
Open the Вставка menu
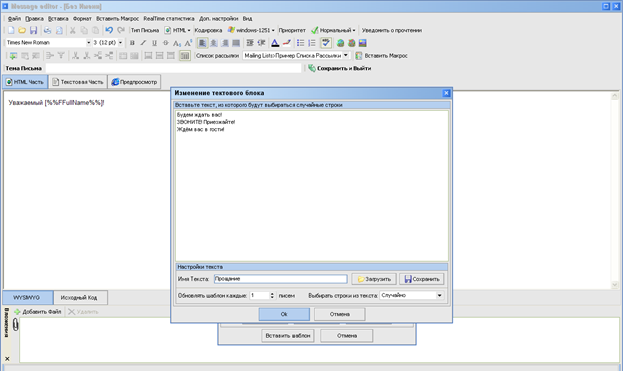click(x=58, y=19)
